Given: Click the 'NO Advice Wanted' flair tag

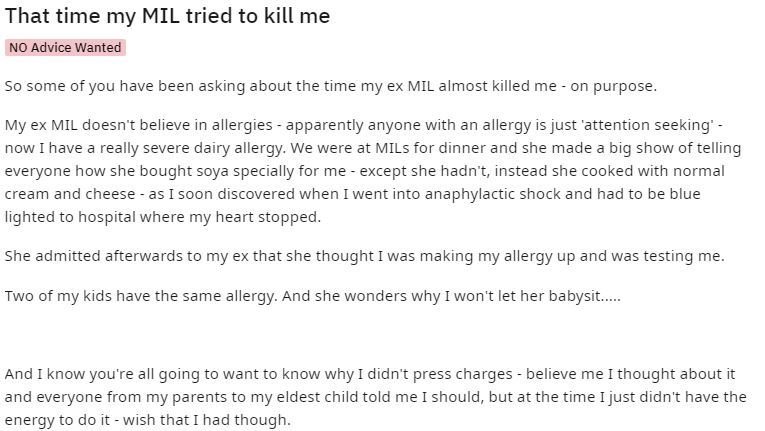Looking at the screenshot, I should [65, 48].
